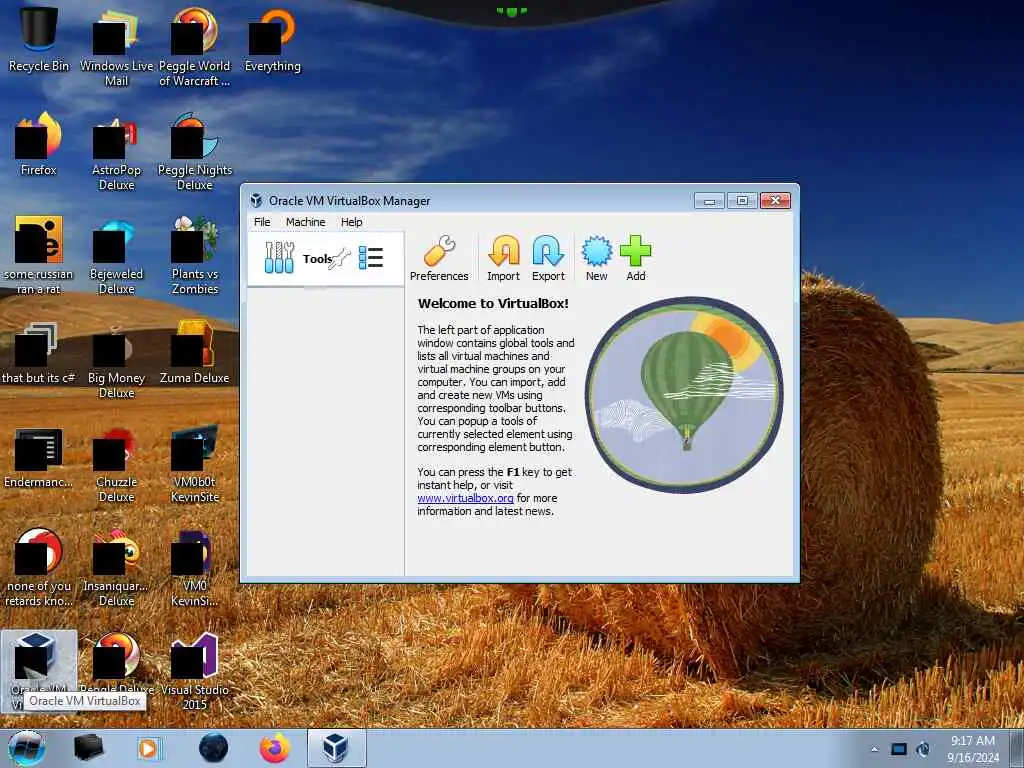Select the Insaniquarium Deluxe desktop icon

[116, 567]
